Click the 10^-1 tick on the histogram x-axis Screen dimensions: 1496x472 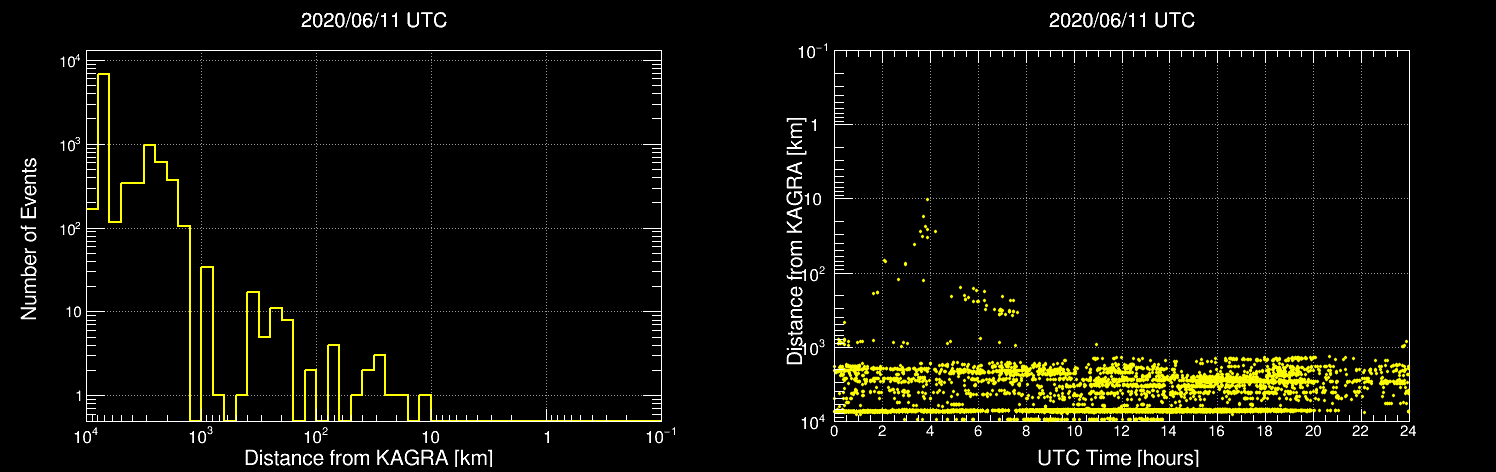coord(661,437)
